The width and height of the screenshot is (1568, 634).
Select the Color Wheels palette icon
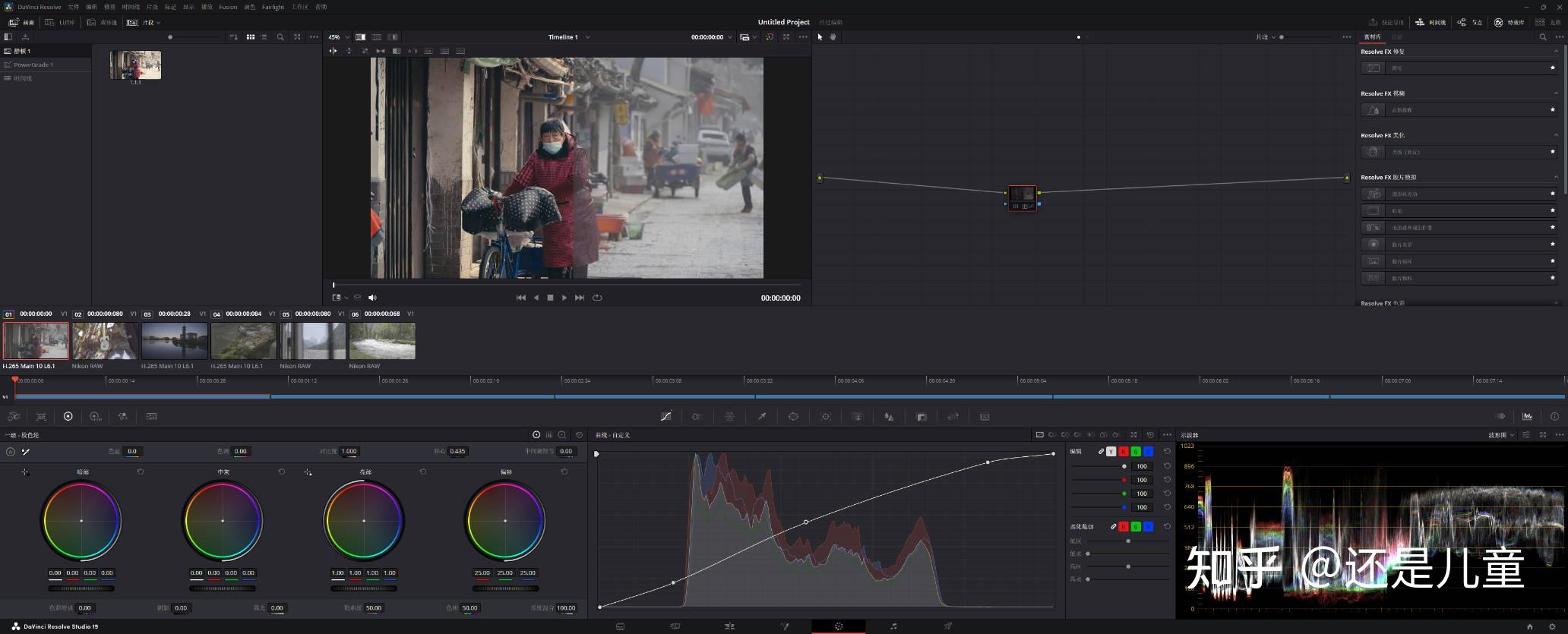pyautogui.click(x=68, y=416)
